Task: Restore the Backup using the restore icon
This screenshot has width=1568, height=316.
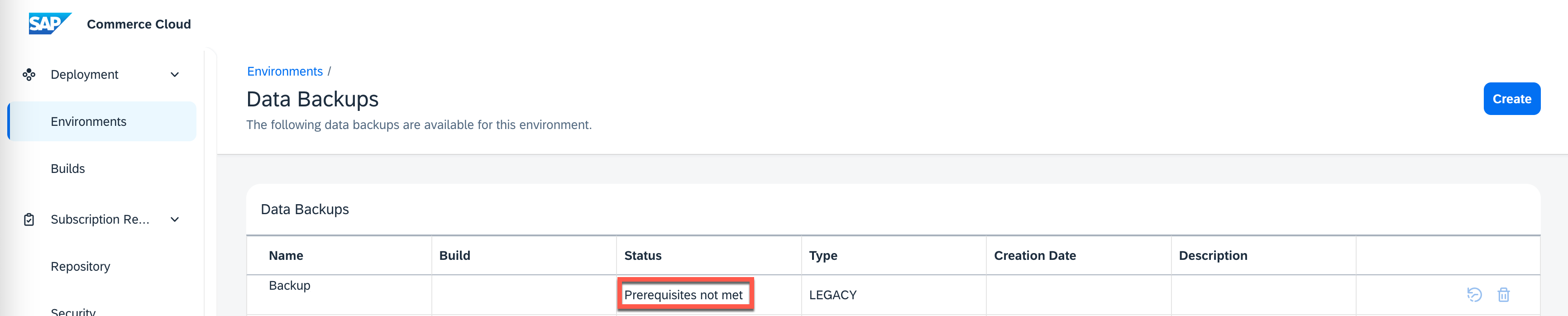Action: coord(1474,295)
